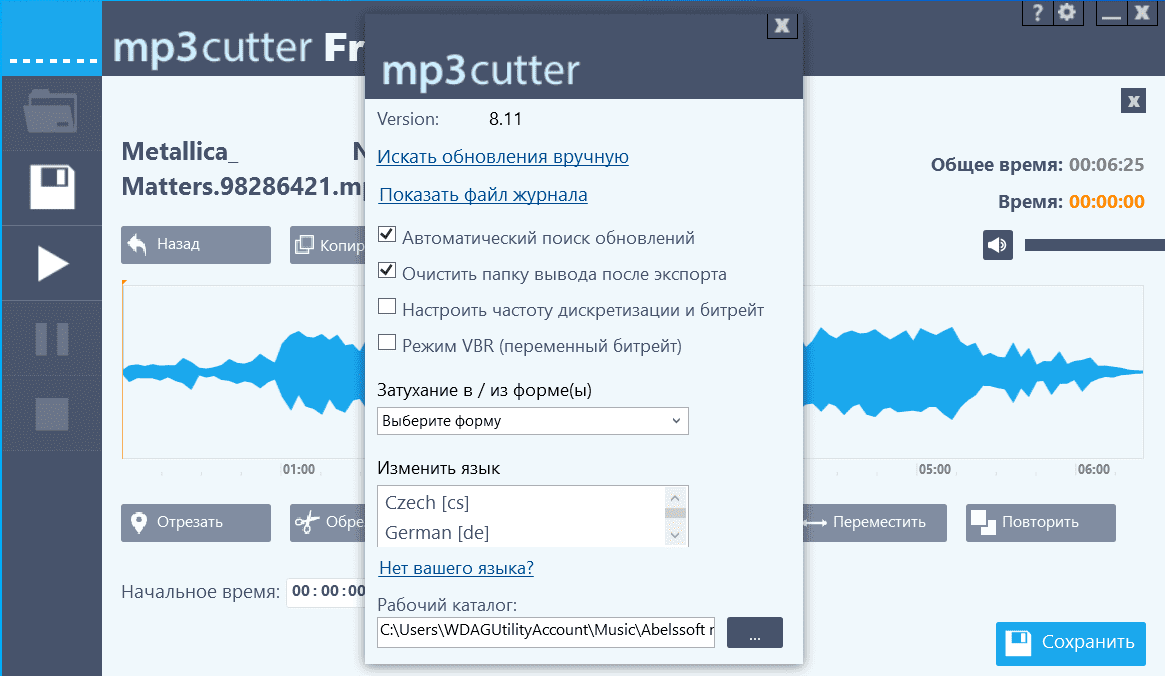Screen dimensions: 1165x676
Task: Click the 01:00 timeline label
Action: [x=299, y=469]
